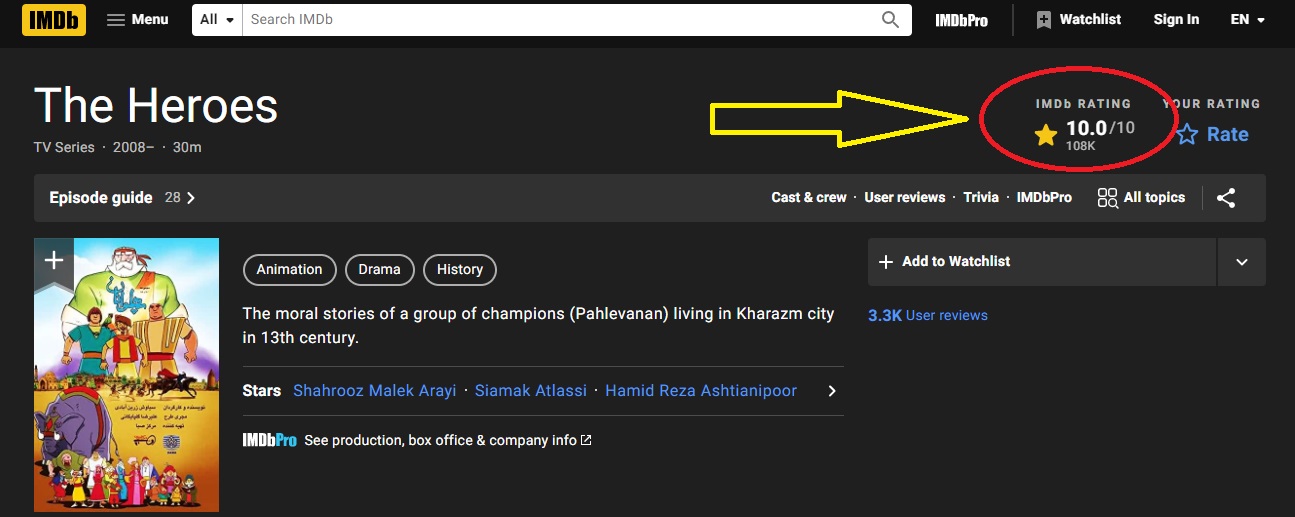Click the gold IMDb rating star
The width and height of the screenshot is (1295, 517).
coord(1046,135)
